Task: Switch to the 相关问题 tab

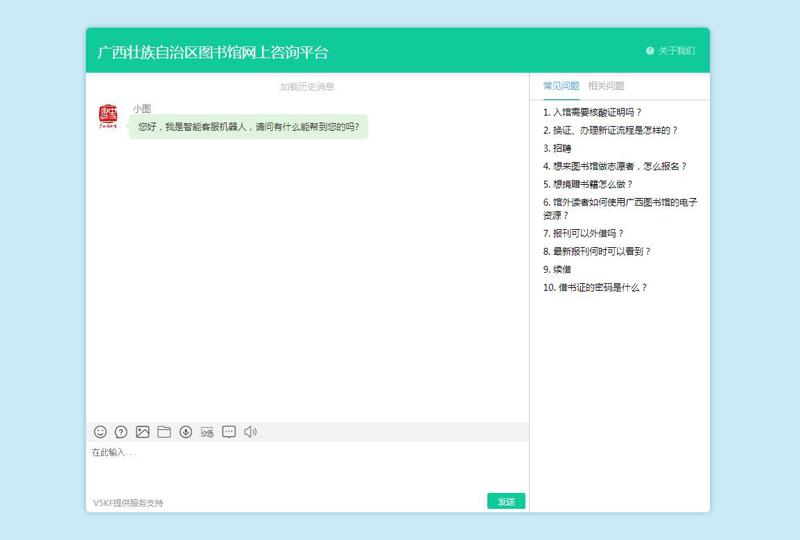Action: point(606,86)
